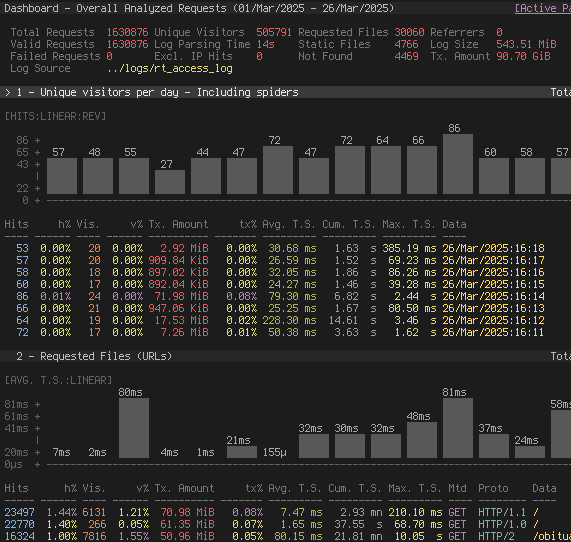Screen dimensions: 571x542
Task: Click the '14.61' cumulative time cell
Action: (x=343, y=321)
